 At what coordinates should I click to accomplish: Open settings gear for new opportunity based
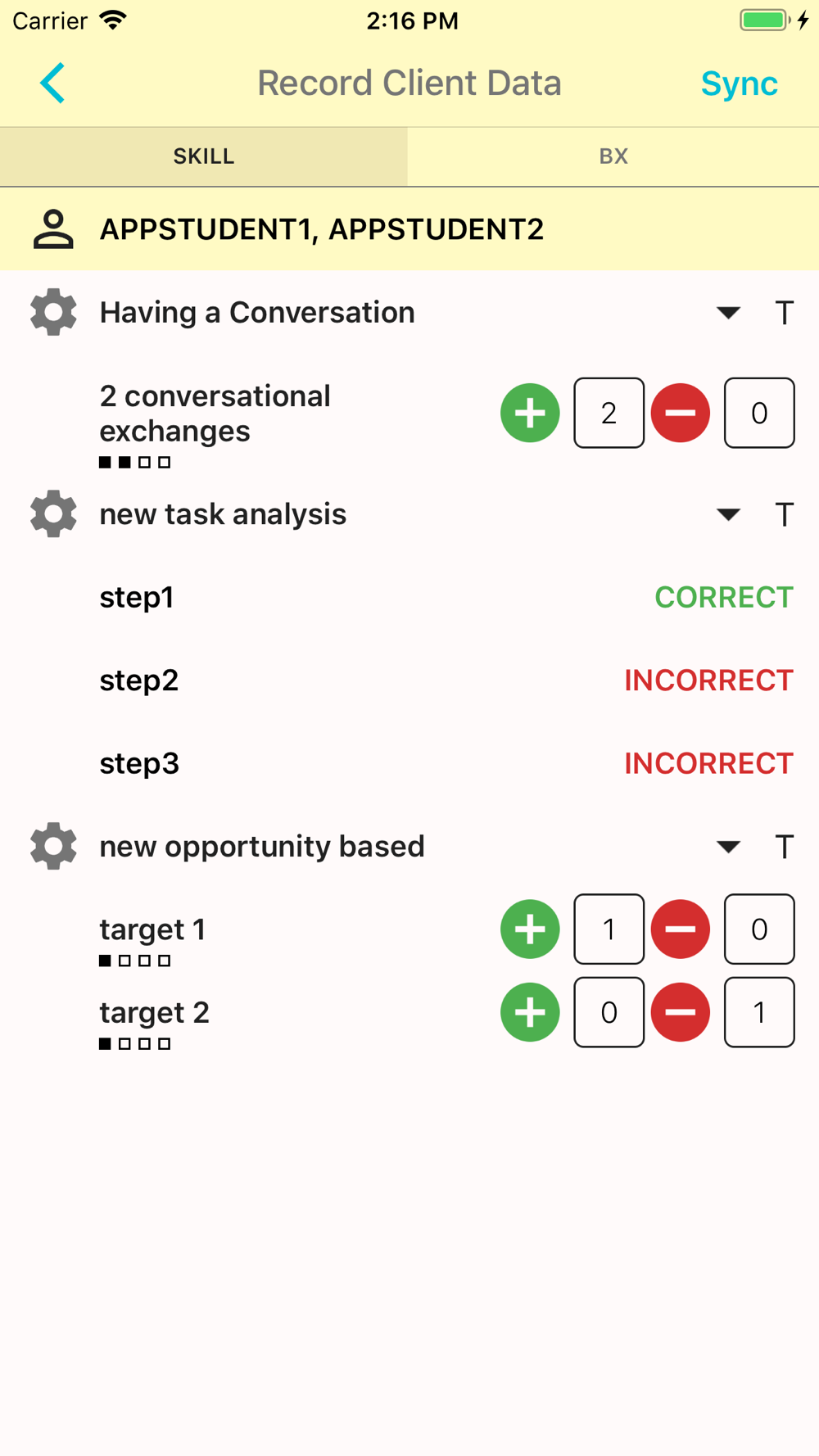click(x=53, y=846)
